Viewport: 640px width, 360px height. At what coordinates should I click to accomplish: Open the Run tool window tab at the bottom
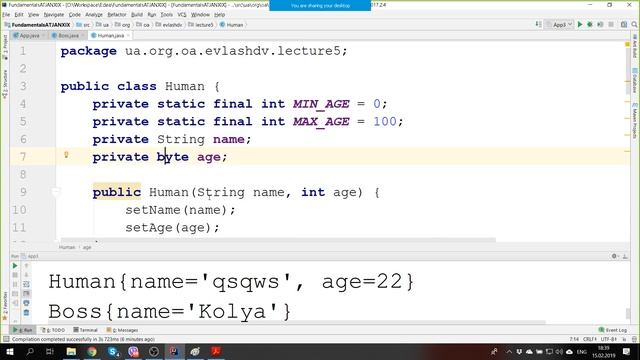tap(23, 330)
